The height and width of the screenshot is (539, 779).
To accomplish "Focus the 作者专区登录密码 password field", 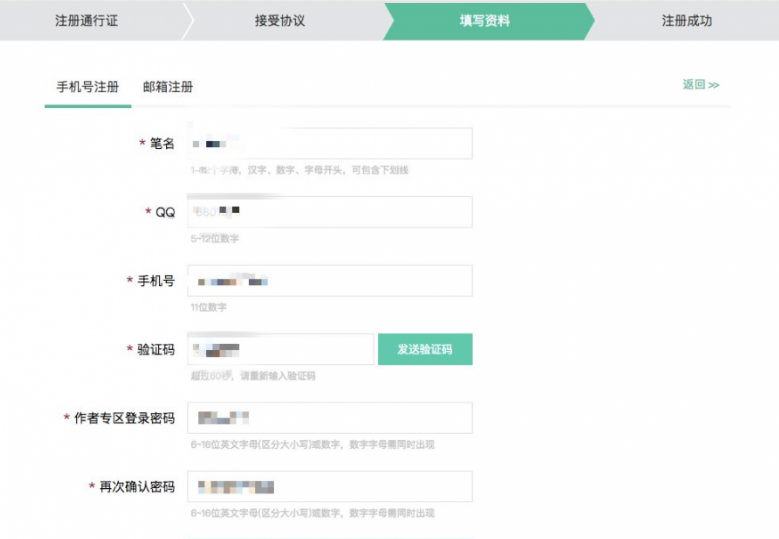I will [330, 418].
